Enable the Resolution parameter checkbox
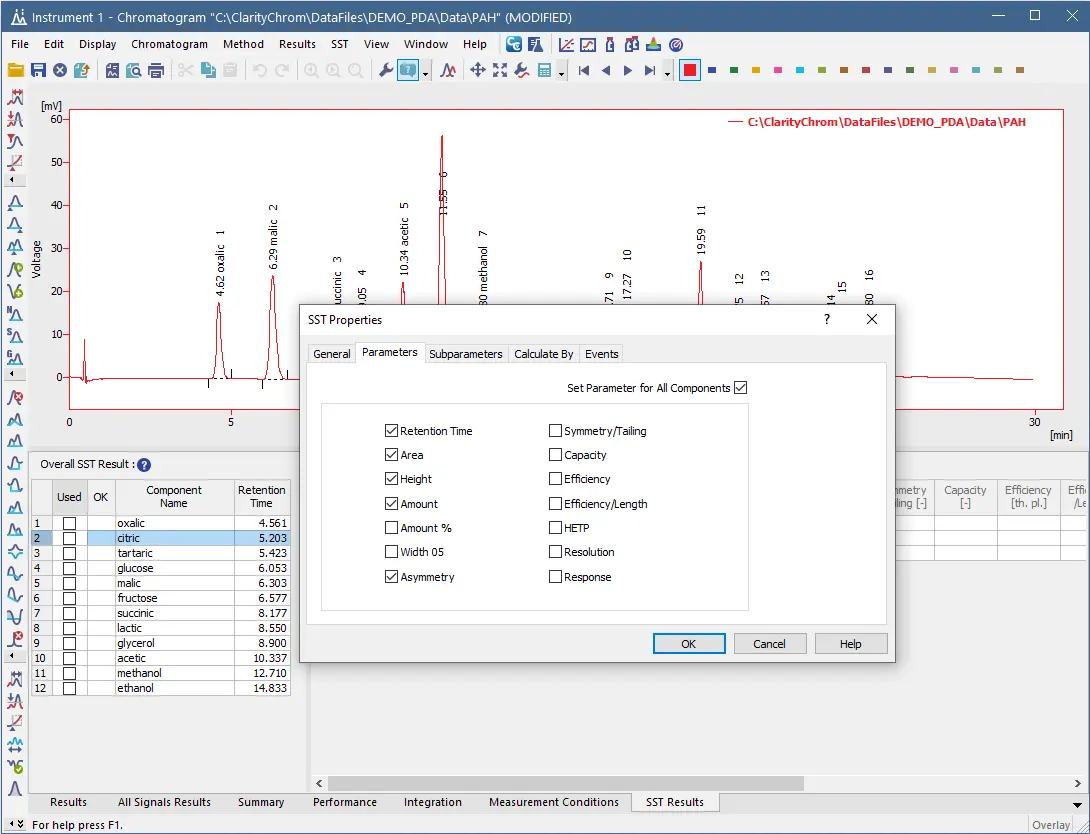Image resolution: width=1090 pixels, height=834 pixels. click(555, 551)
